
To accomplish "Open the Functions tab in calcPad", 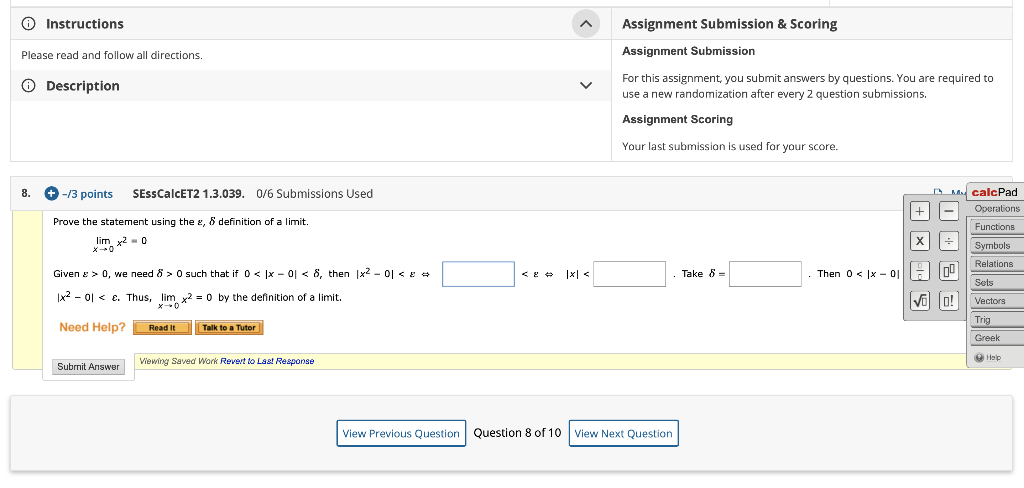I will (997, 227).
